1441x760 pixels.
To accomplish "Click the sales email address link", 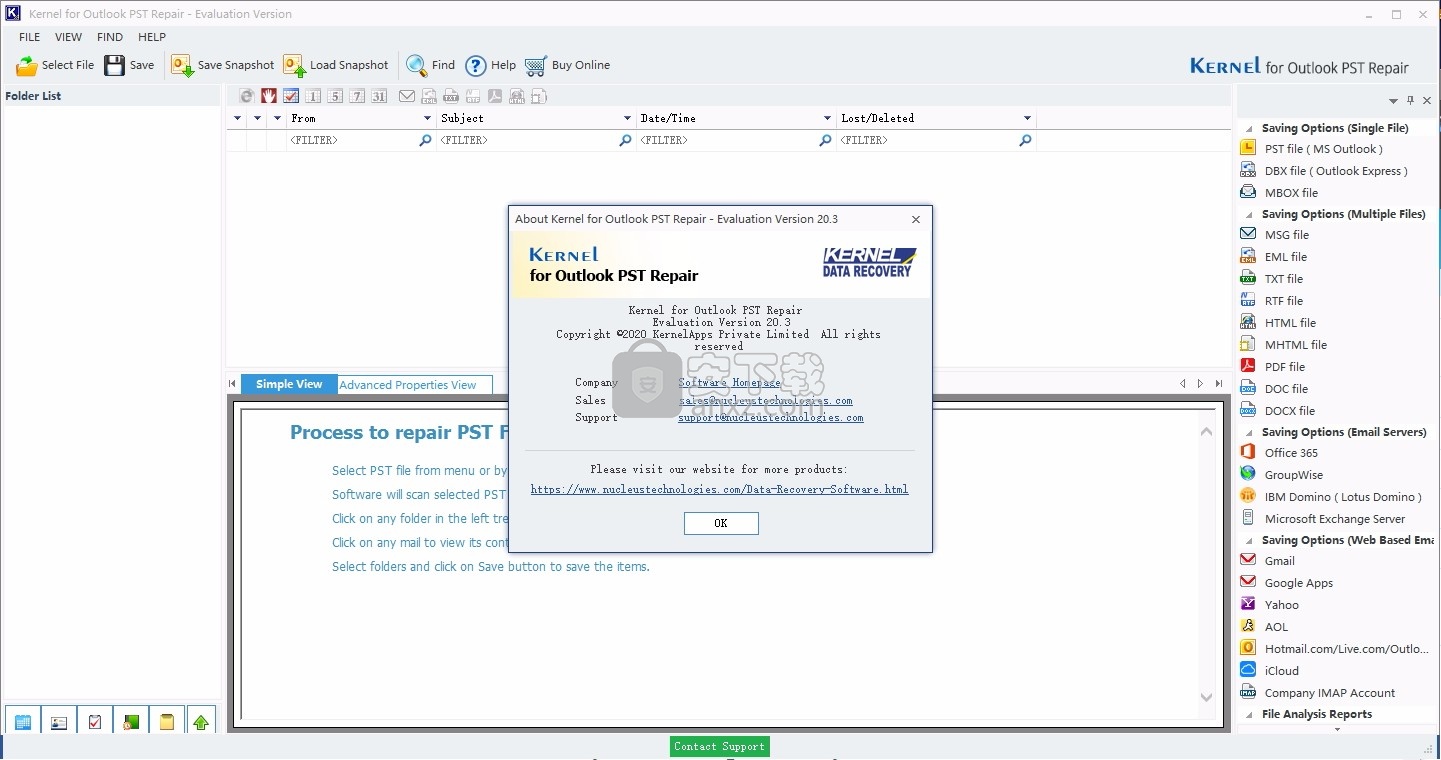I will coord(766,400).
